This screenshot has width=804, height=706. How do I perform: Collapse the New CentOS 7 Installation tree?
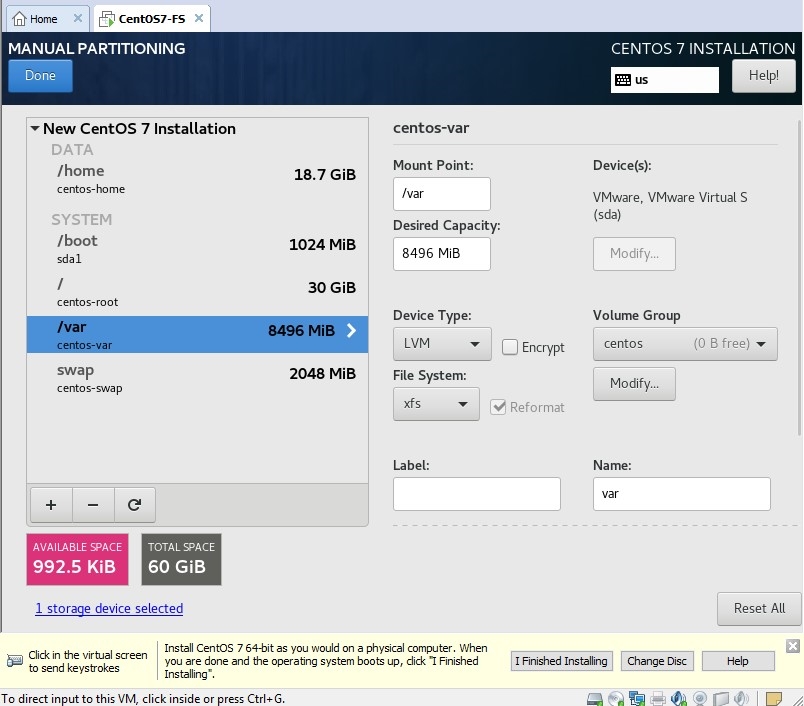35,129
